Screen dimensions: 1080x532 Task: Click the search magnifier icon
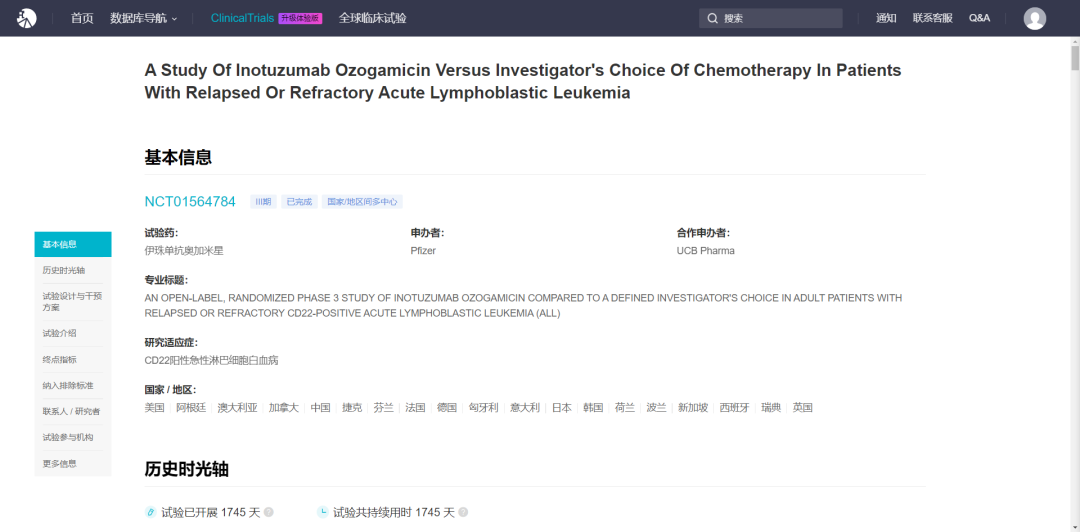pyautogui.click(x=712, y=19)
